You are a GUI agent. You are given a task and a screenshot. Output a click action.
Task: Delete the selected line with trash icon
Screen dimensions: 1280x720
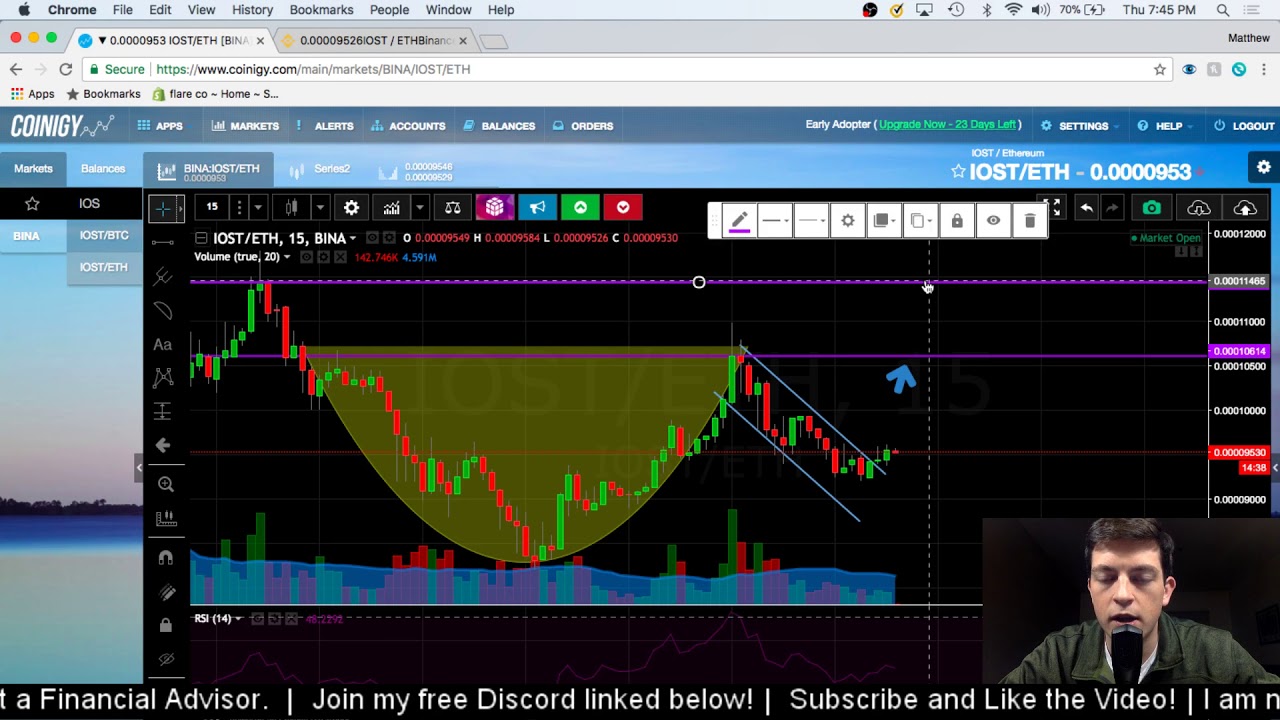[1030, 220]
